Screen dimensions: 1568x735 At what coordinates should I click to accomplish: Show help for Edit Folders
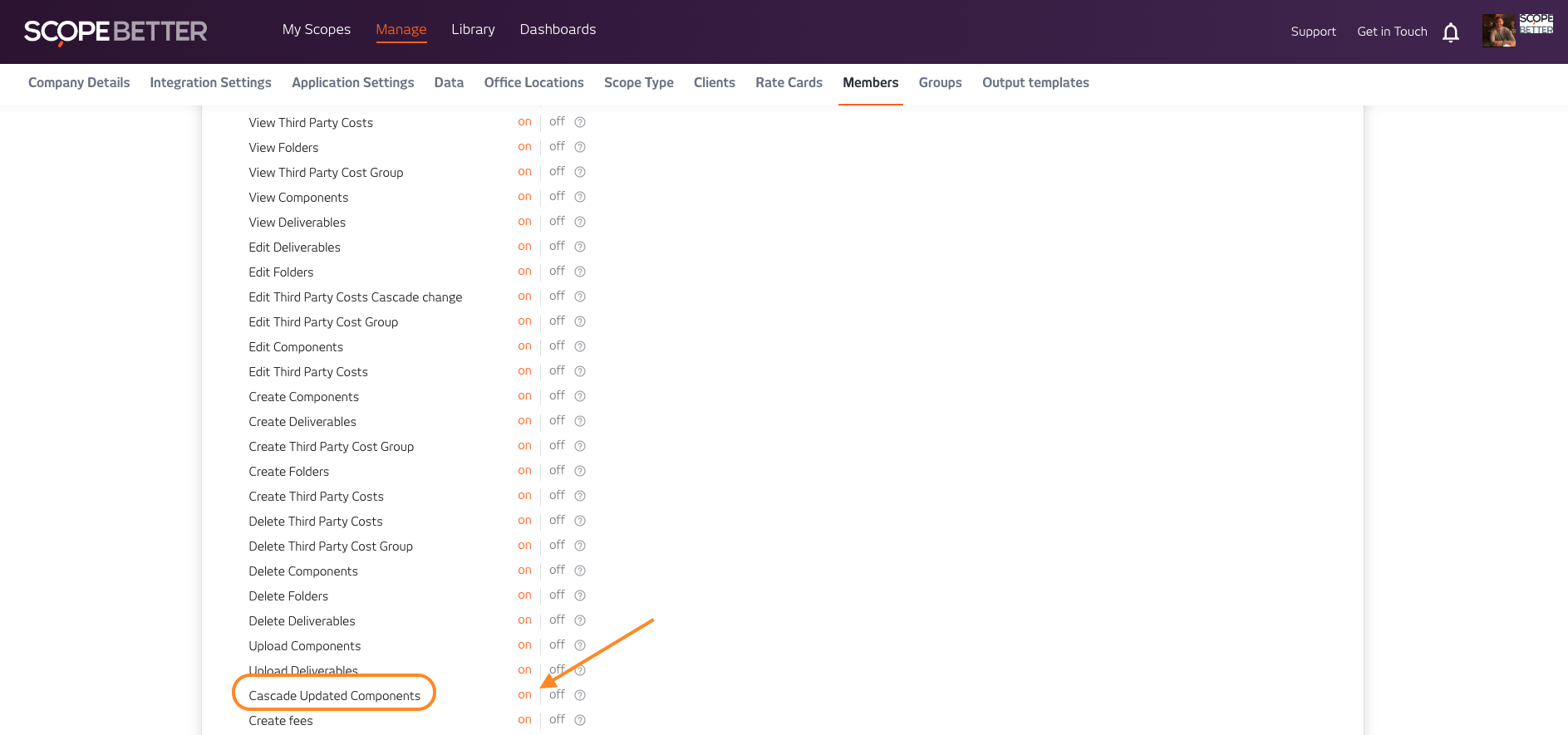(x=580, y=272)
